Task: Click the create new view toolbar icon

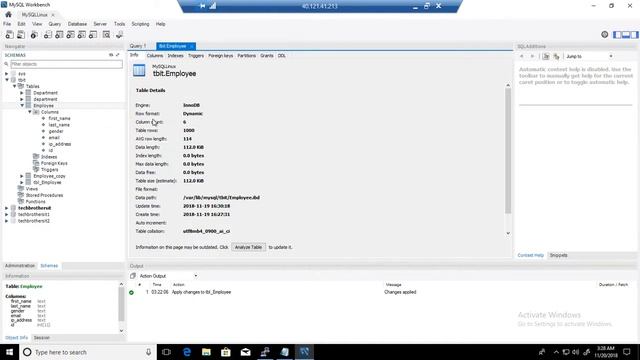Action: pyautogui.click(x=71, y=35)
